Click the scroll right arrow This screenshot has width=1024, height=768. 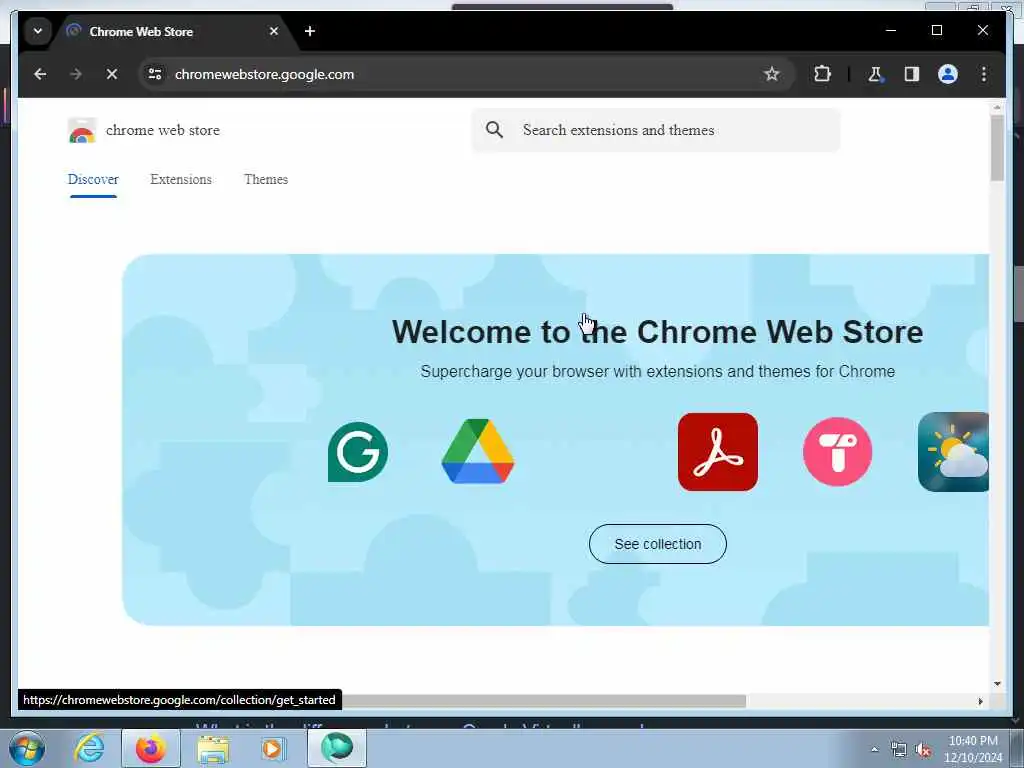pos(980,701)
